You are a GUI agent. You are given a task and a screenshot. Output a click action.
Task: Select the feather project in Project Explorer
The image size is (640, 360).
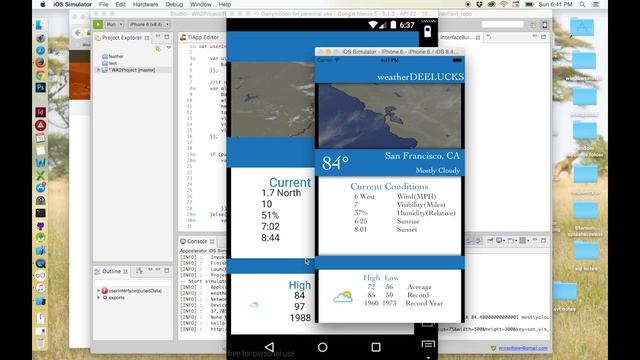(x=113, y=56)
